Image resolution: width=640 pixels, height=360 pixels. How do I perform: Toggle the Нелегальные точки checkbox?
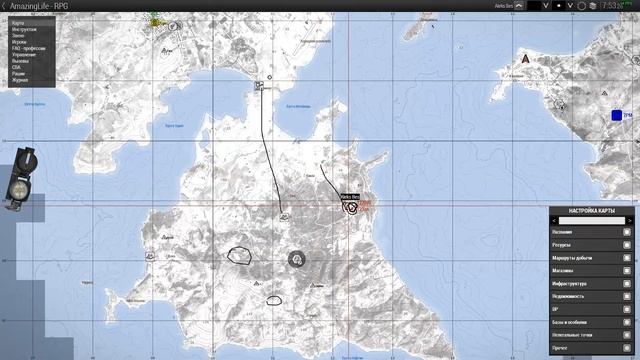click(x=627, y=335)
